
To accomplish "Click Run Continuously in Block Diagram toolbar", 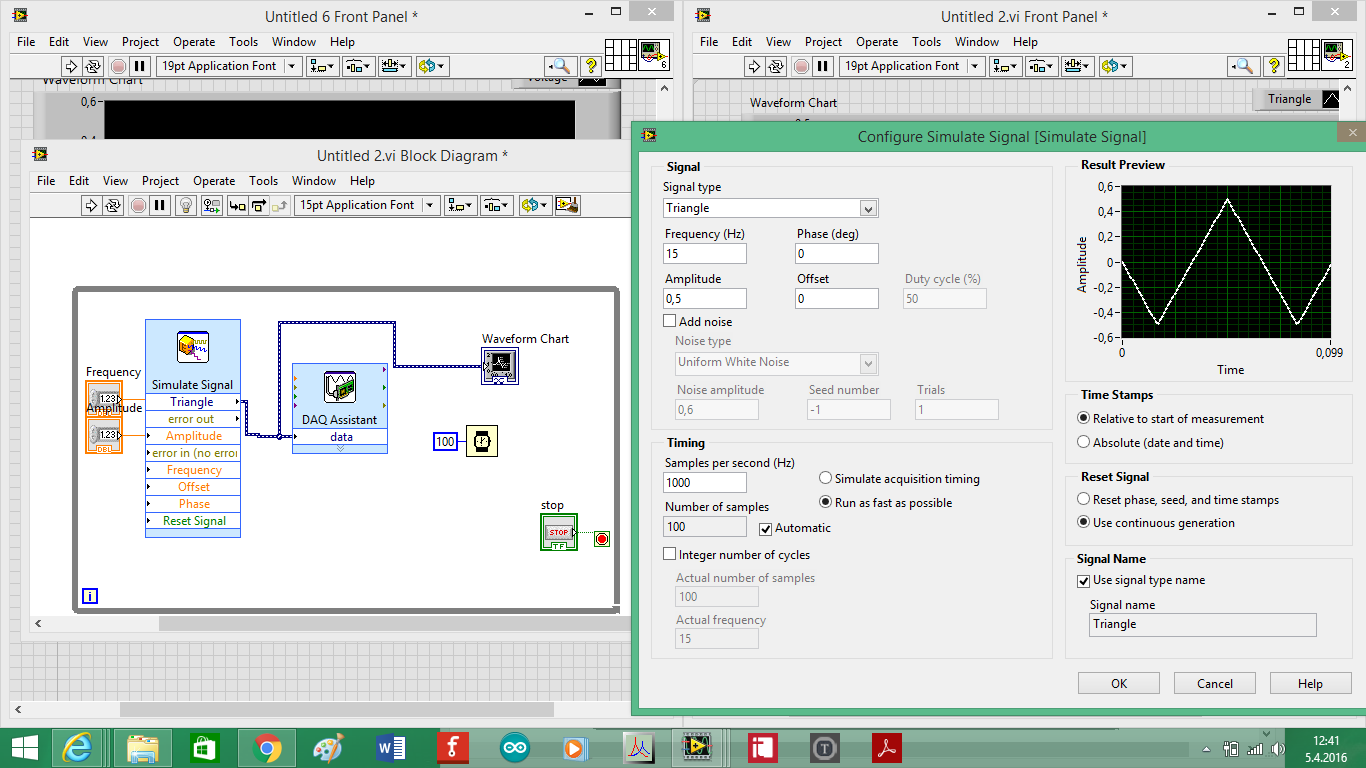I will (x=112, y=205).
